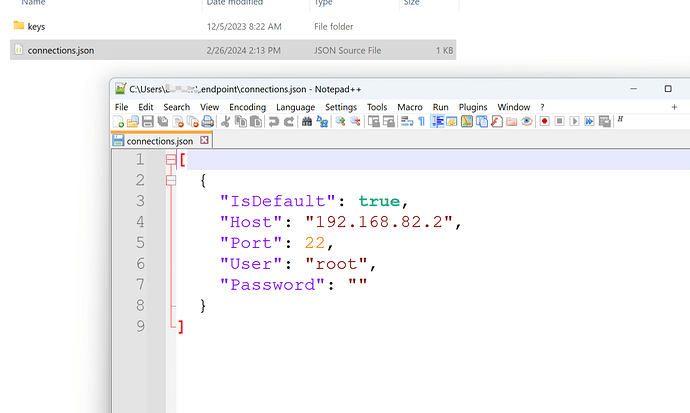Toggle synchronized horizontal scrolling icon
The width and height of the screenshot is (690, 413).
tap(389, 121)
